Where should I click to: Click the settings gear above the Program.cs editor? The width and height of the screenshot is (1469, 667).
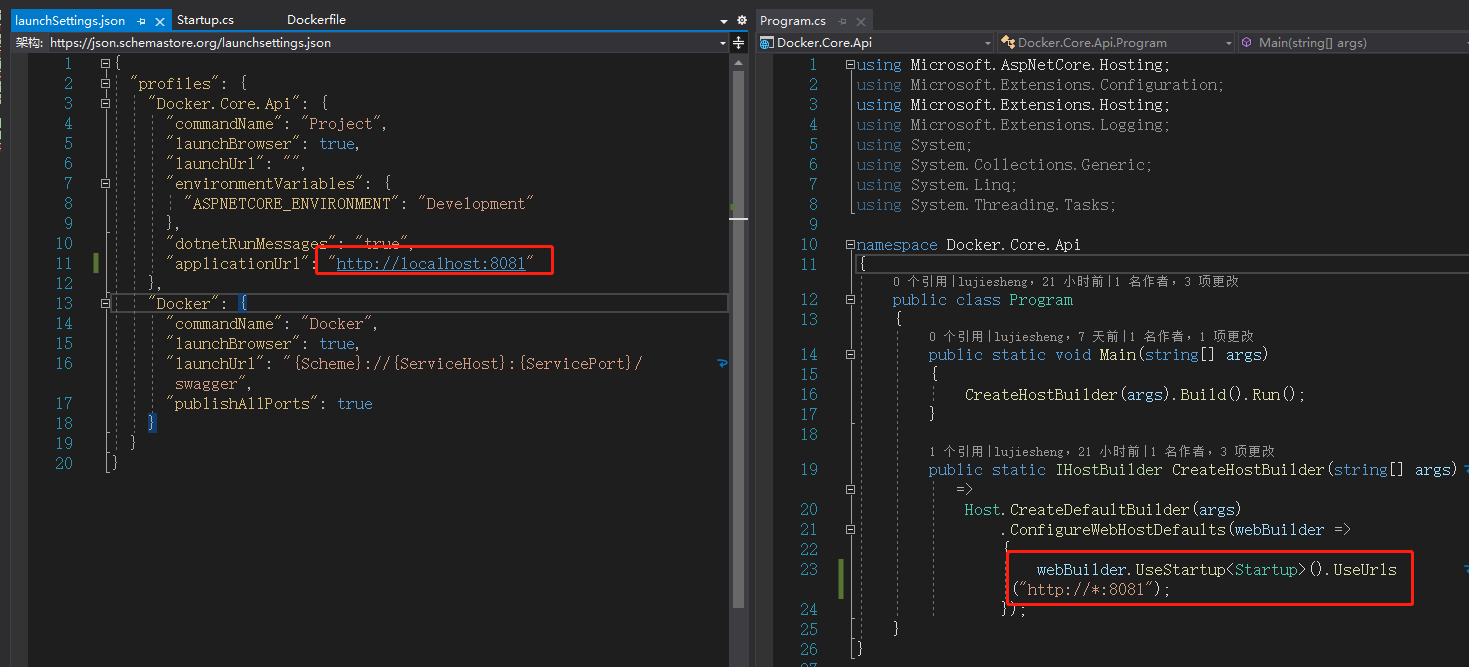point(1464,20)
